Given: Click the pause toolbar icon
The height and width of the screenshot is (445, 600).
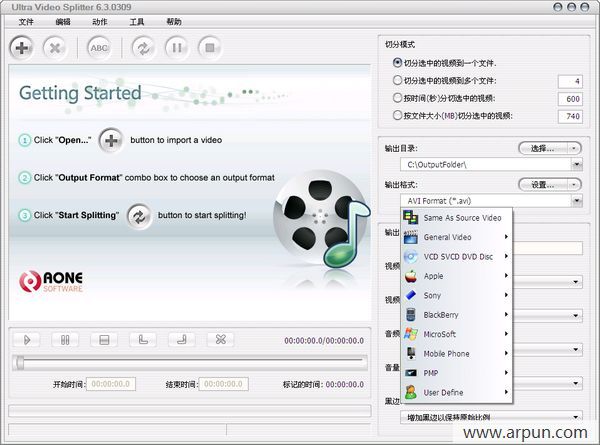Looking at the screenshot, I should click(x=176, y=48).
